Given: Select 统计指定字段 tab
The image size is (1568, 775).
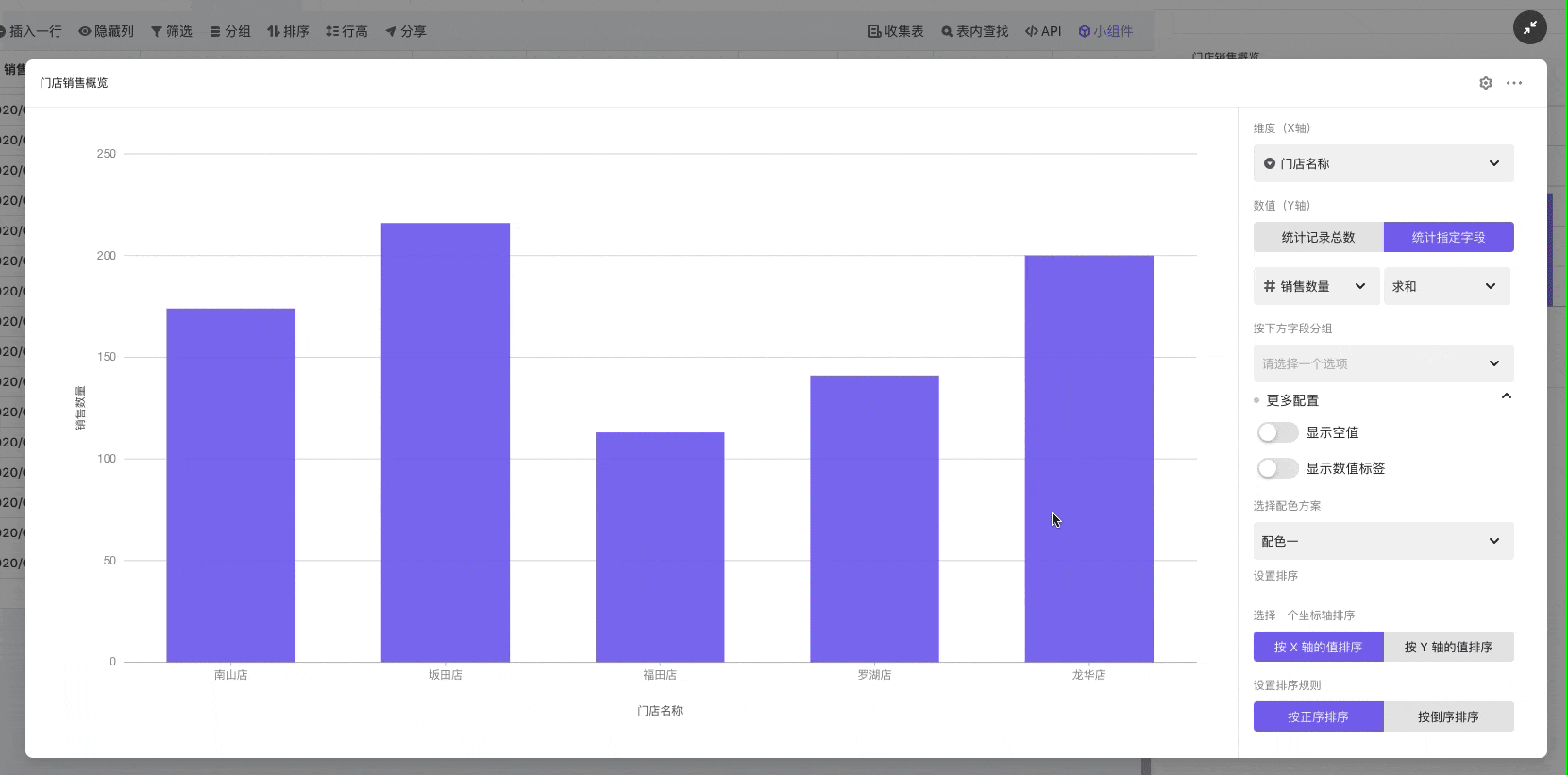Looking at the screenshot, I should click(1448, 237).
